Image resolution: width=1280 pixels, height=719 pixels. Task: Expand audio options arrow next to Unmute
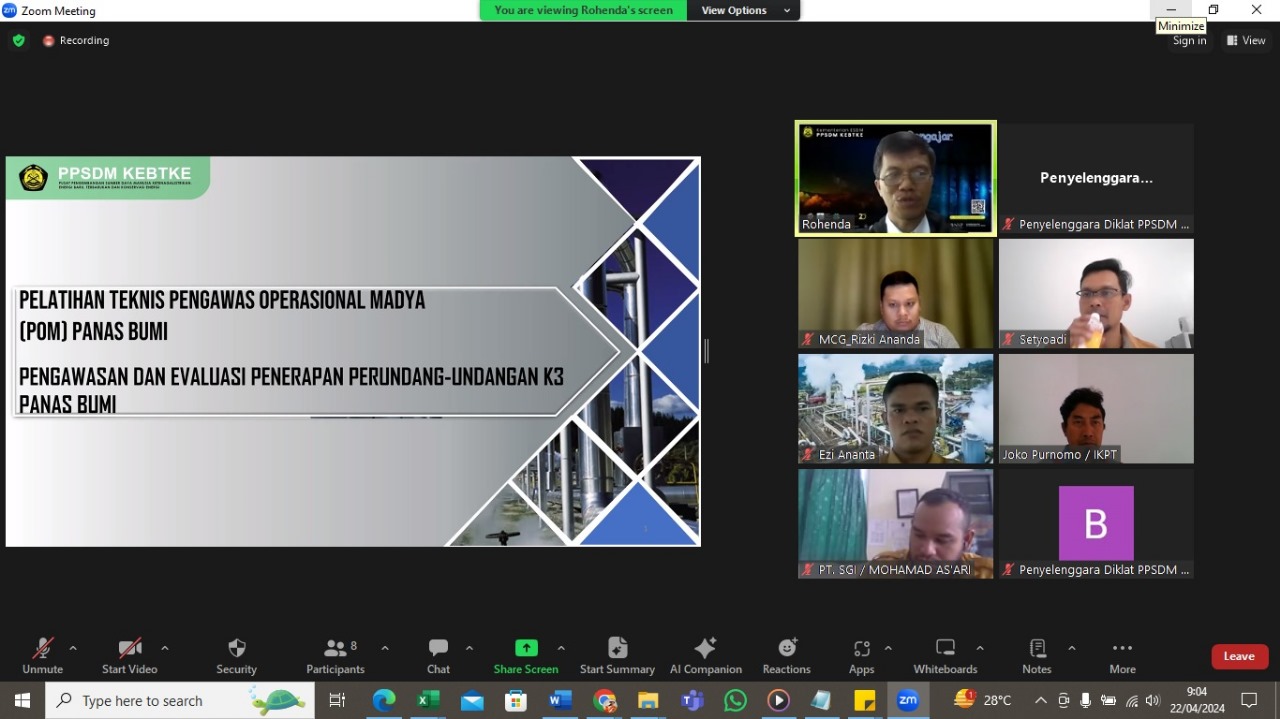coord(73,648)
